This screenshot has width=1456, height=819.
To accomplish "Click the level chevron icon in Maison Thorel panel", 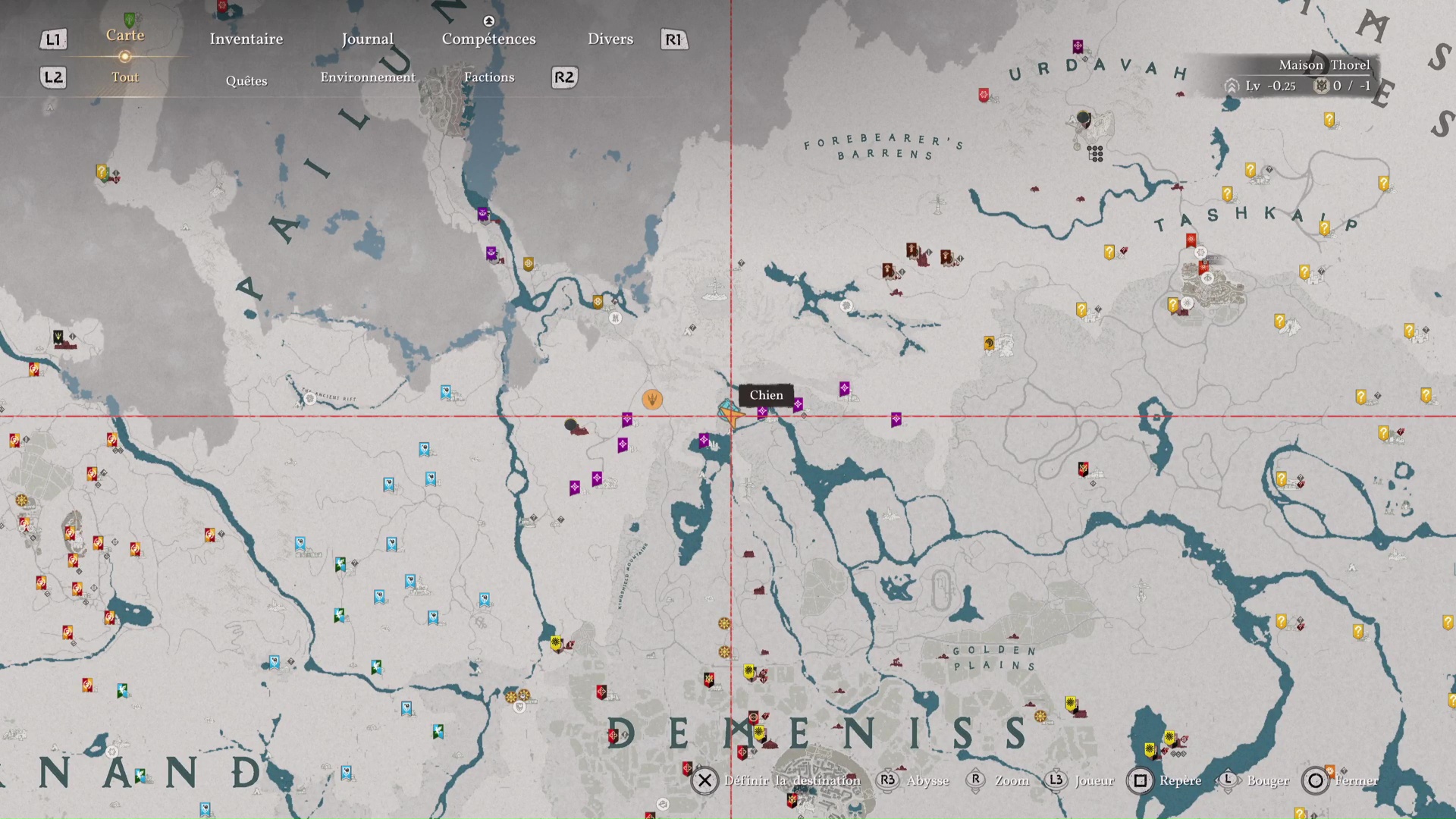I will (1232, 86).
